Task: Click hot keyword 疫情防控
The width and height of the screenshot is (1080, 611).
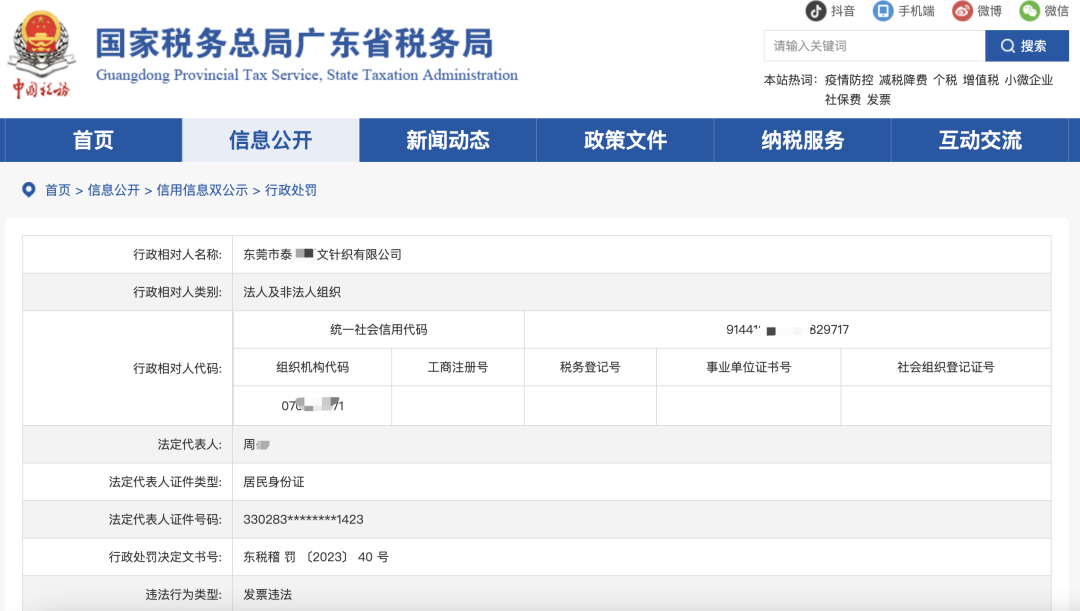Action: 849,80
